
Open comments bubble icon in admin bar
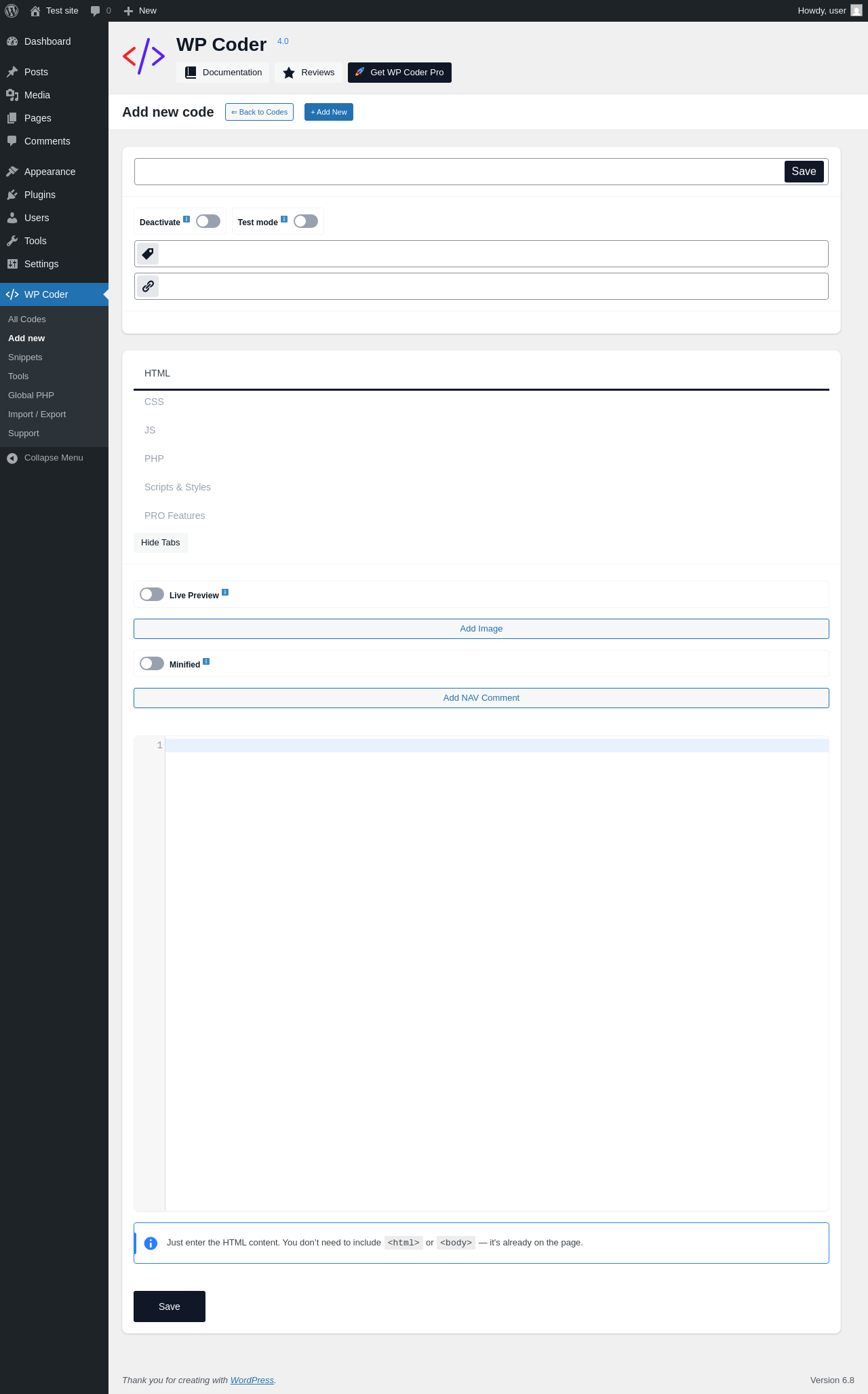95,11
